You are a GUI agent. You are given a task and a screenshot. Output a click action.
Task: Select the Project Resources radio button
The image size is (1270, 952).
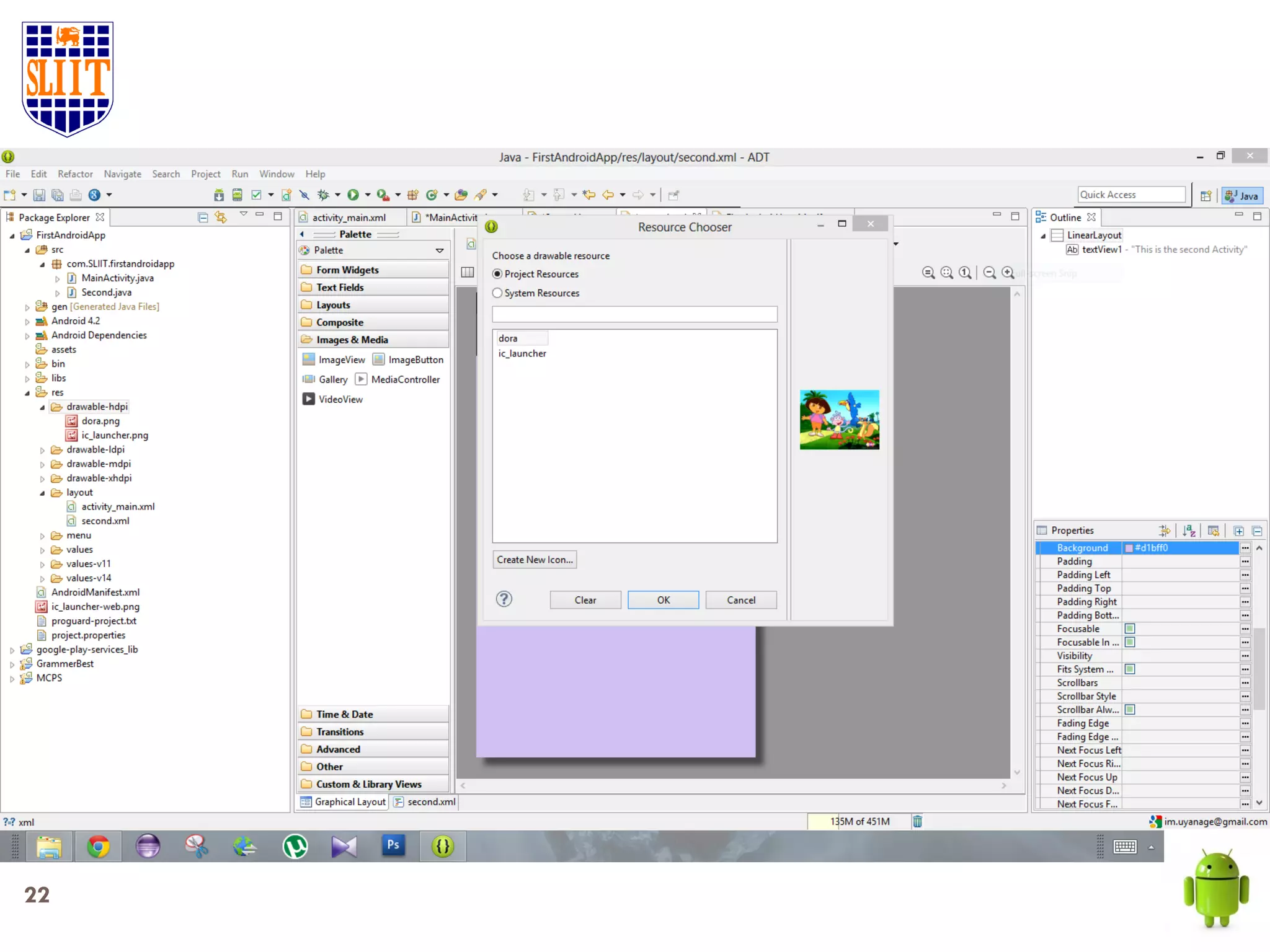tap(497, 274)
